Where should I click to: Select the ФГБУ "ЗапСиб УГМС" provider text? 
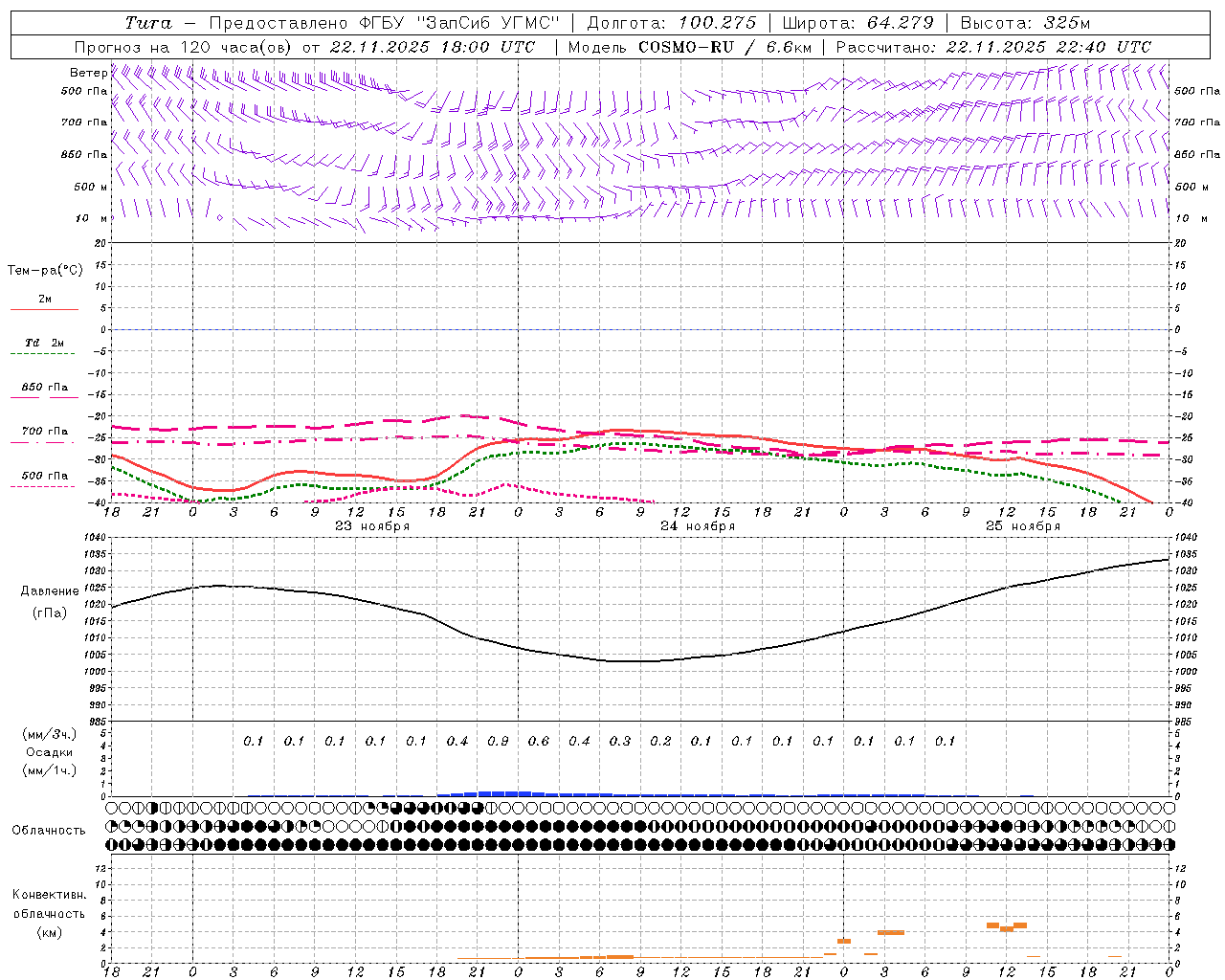pyautogui.click(x=459, y=23)
